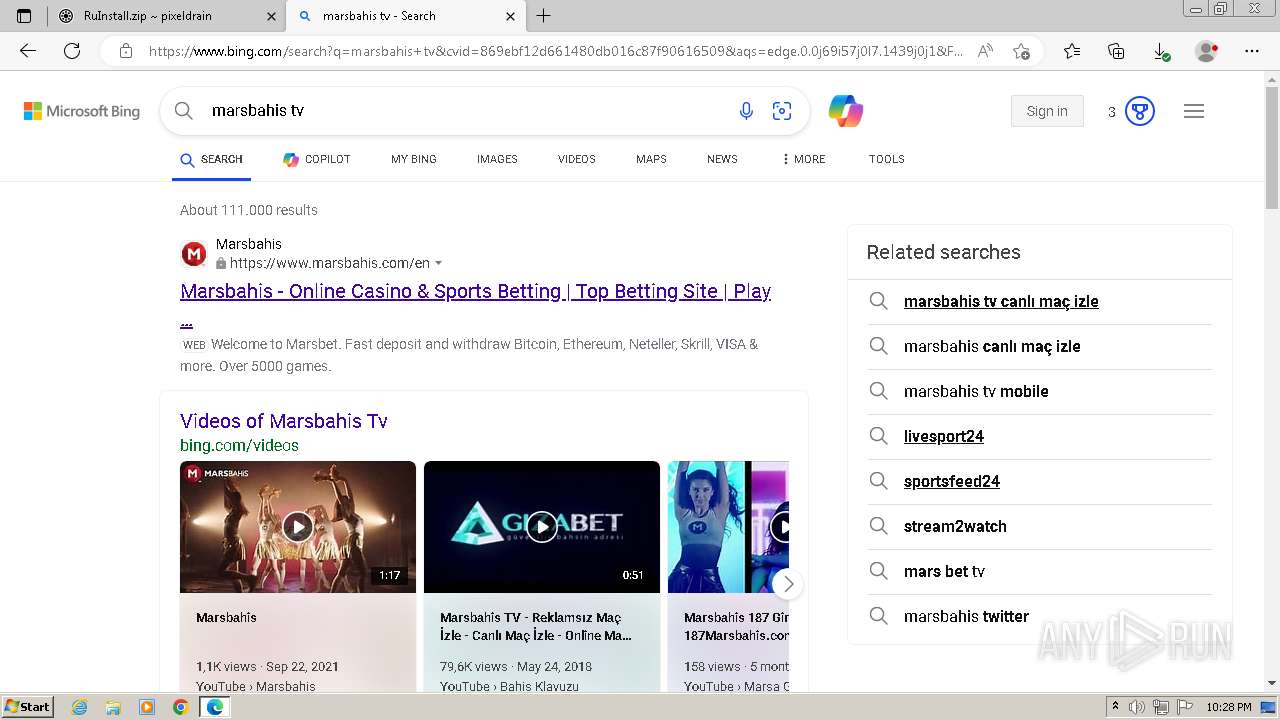Open the browser profile avatar
Image resolution: width=1280 pixels, height=720 pixels.
point(1207,51)
